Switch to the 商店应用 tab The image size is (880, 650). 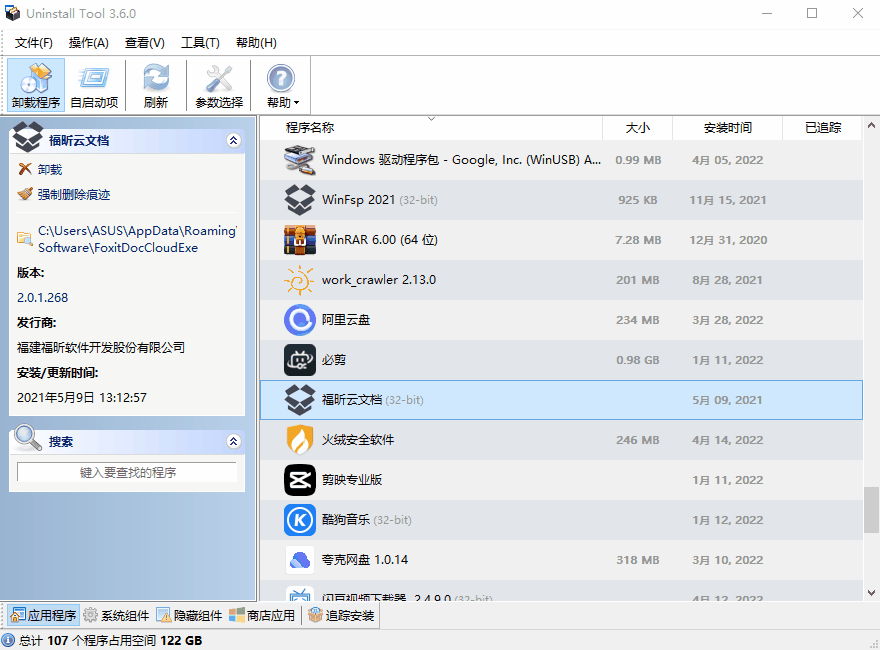[262, 615]
